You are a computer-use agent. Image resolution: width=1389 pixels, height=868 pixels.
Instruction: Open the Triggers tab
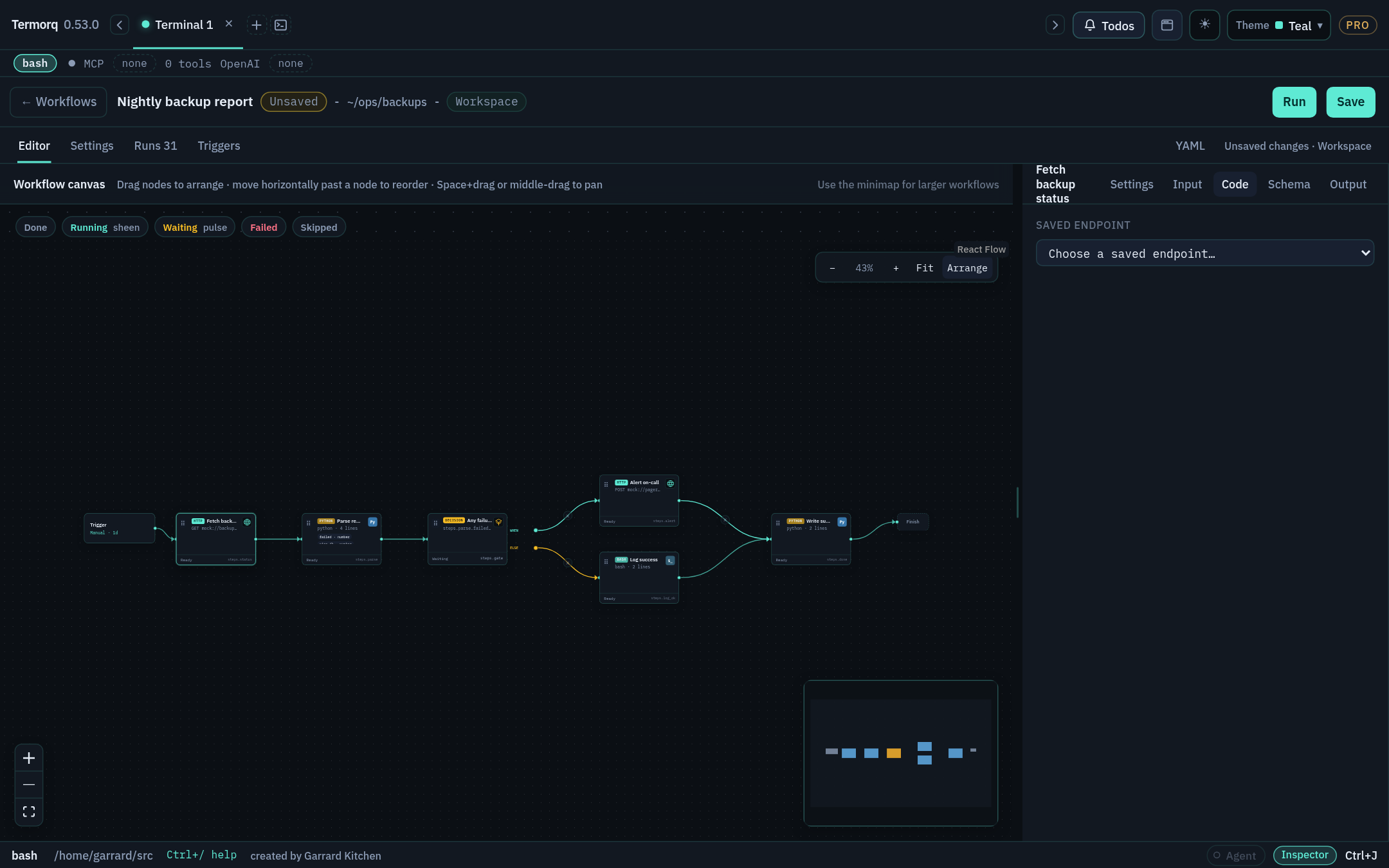point(219,146)
